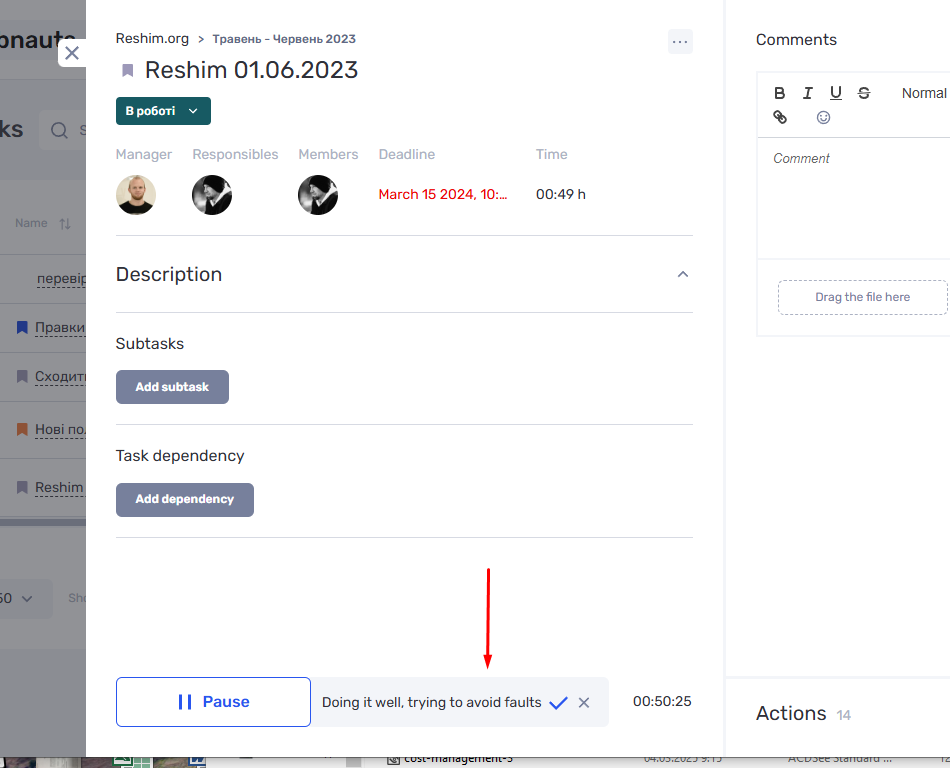Sort background list by Name arrows
The width and height of the screenshot is (950, 768).
(65, 224)
